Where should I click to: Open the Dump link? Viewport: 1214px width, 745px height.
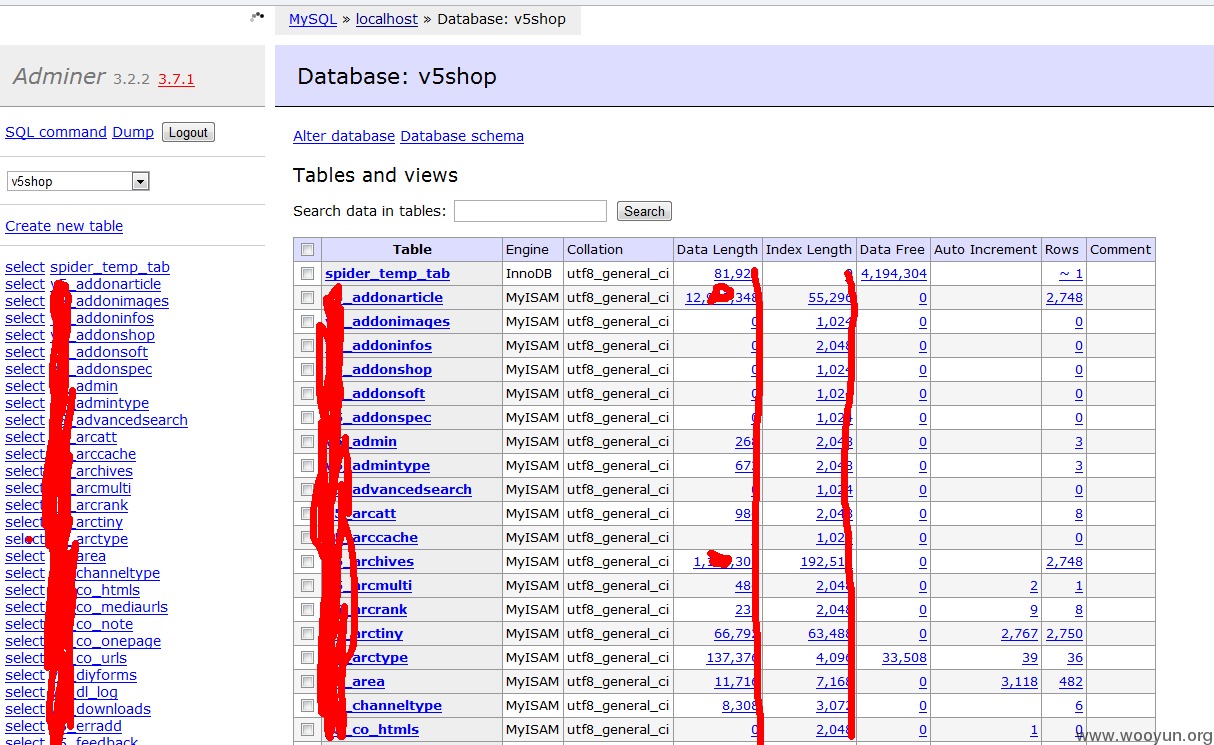[133, 132]
